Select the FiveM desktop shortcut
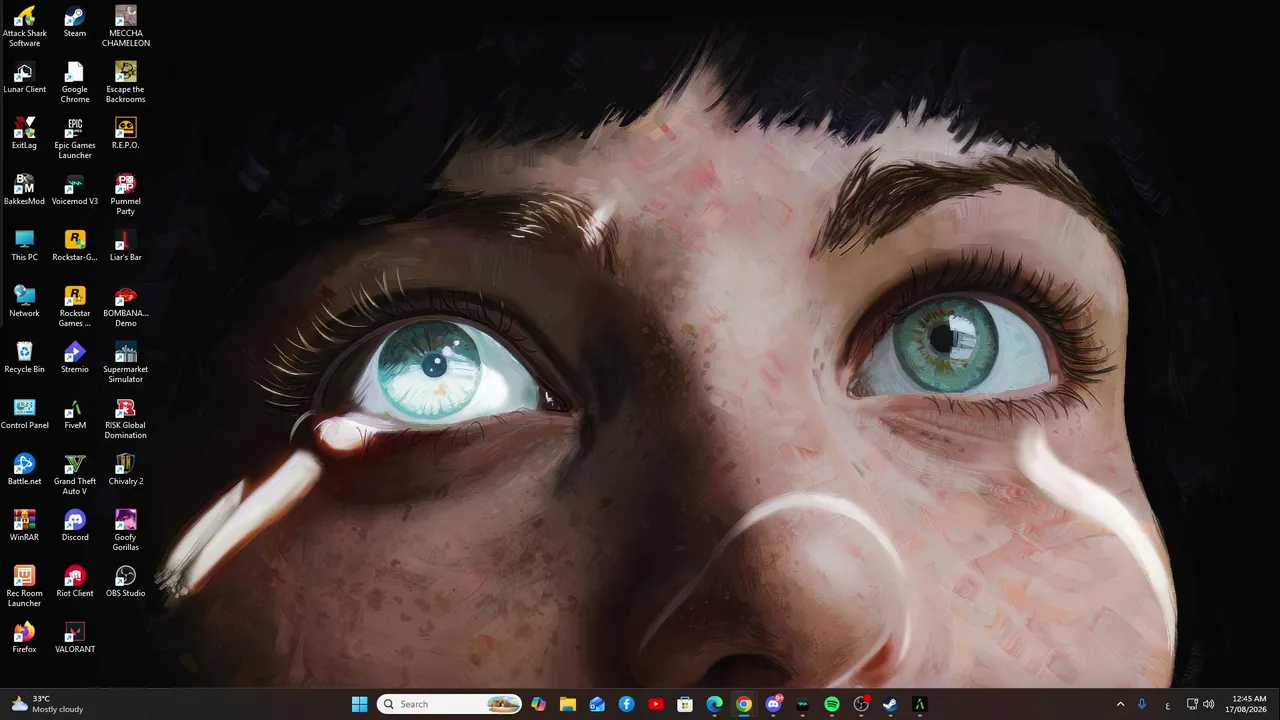1280x720 pixels. pyautogui.click(x=75, y=414)
